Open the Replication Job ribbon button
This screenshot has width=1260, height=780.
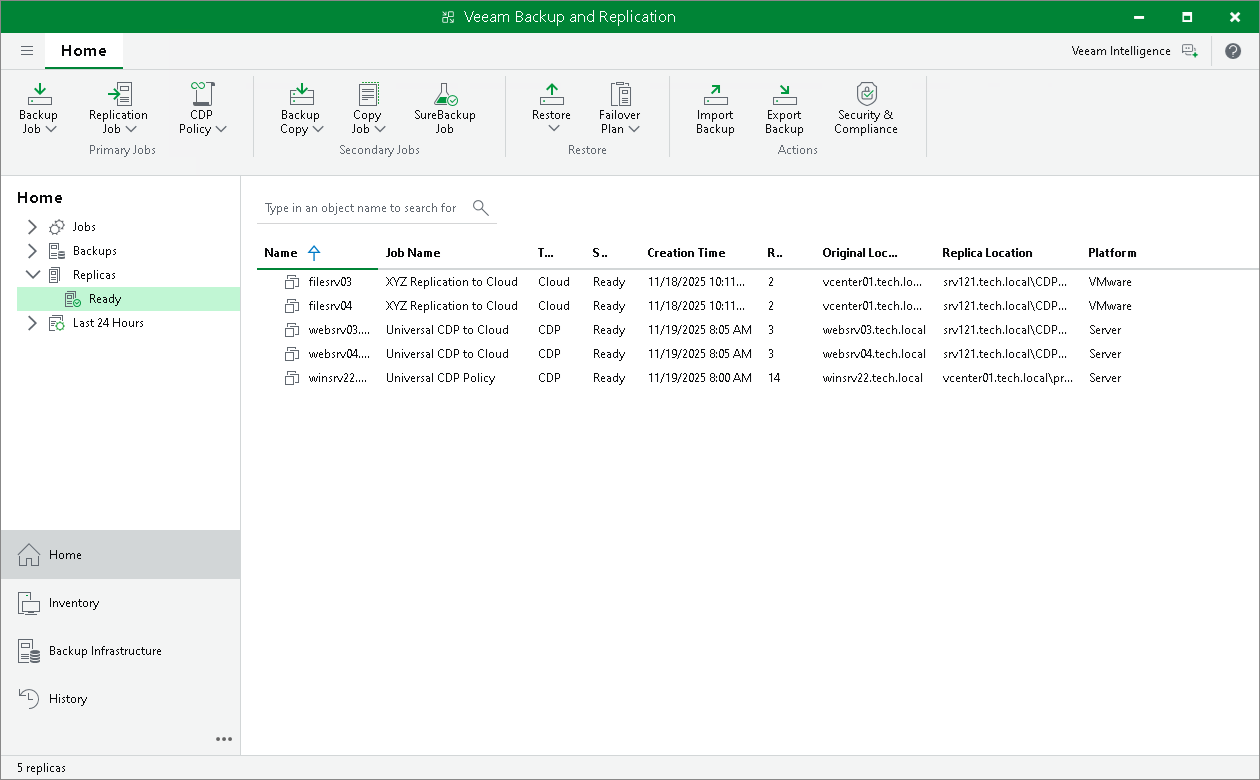point(118,96)
